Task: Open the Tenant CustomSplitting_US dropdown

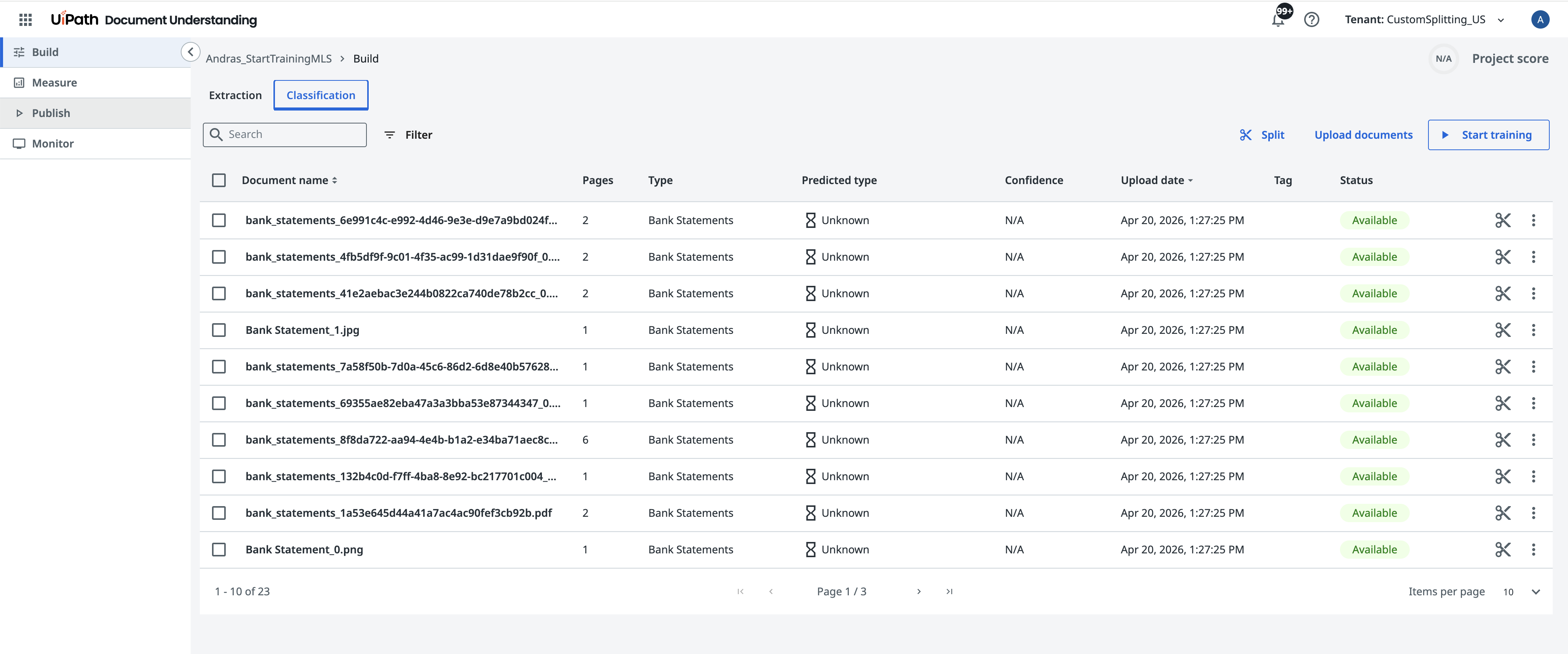Action: [1424, 19]
